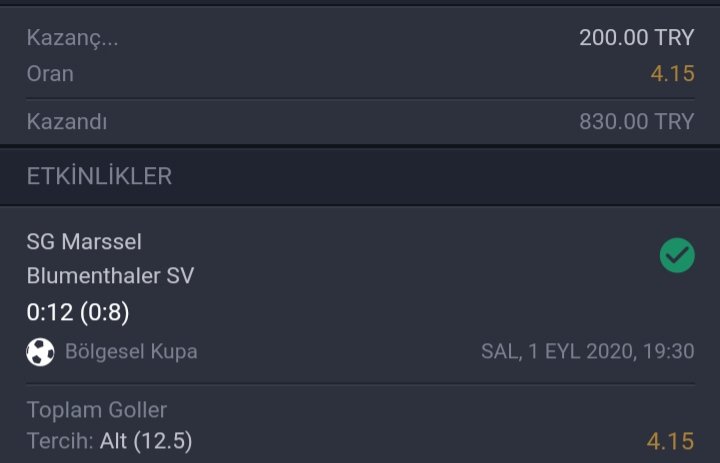The width and height of the screenshot is (720, 463).
Task: Tap the Kazanç label
Action: (x=73, y=38)
